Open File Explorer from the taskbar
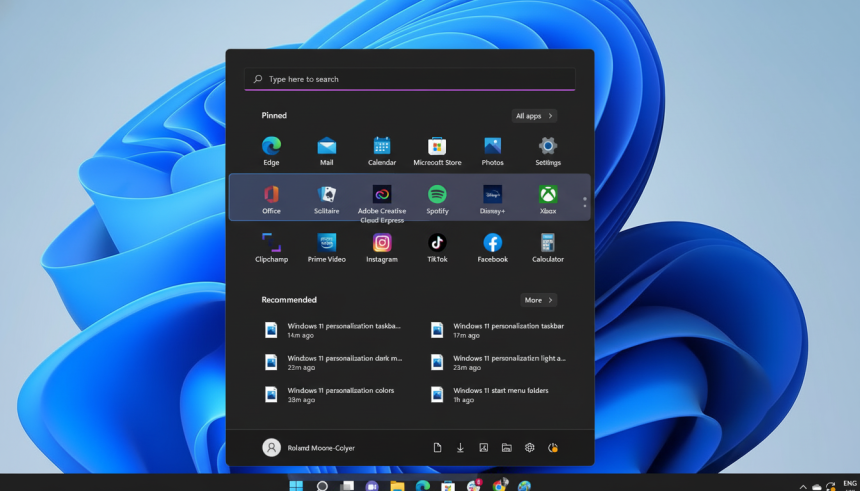The width and height of the screenshot is (860, 491). (397, 486)
